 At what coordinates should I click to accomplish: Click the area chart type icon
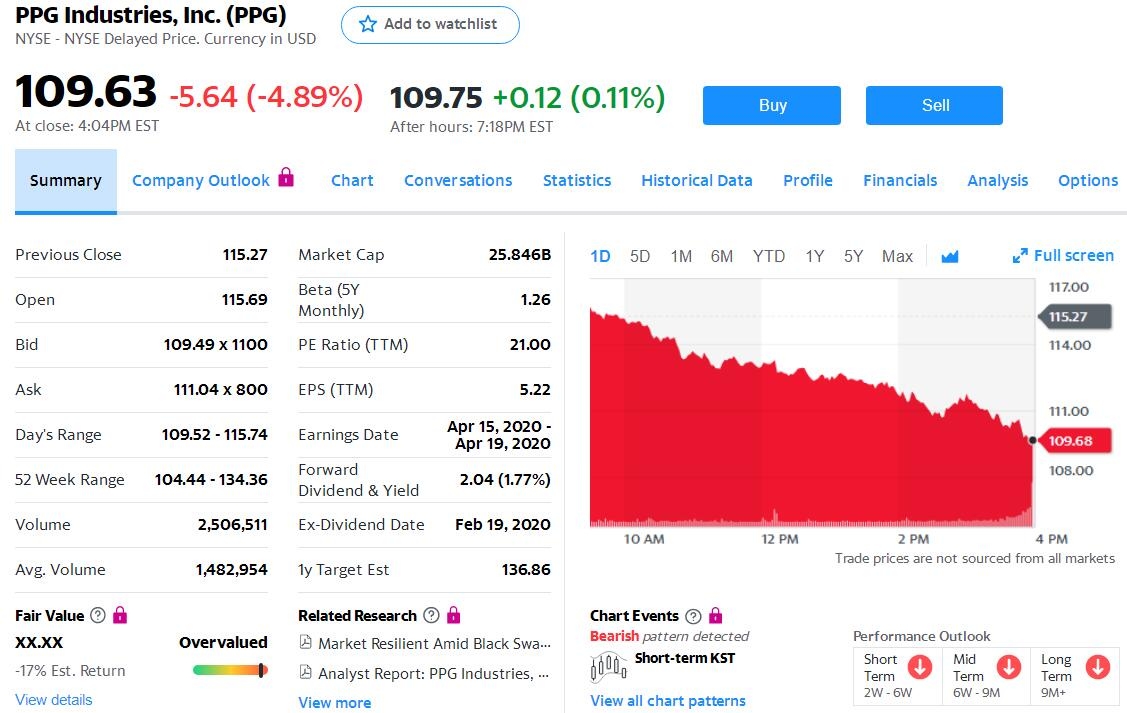(x=950, y=256)
